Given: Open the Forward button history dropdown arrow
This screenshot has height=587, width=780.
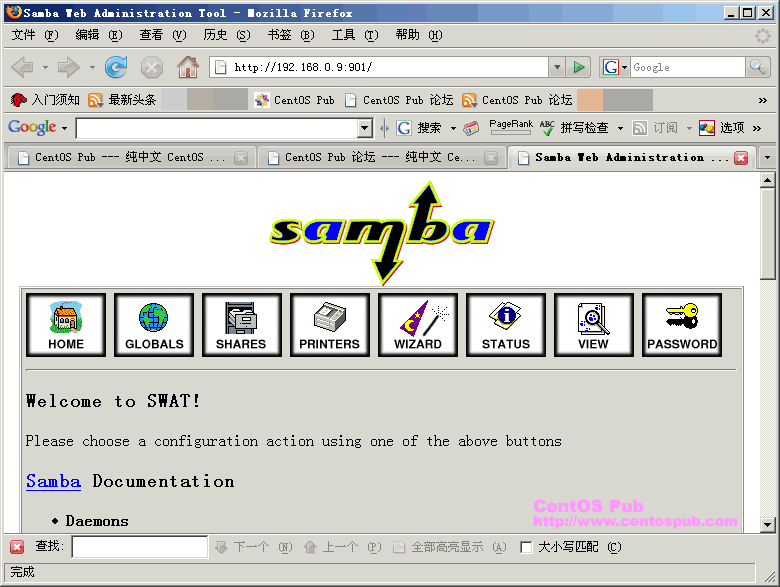Looking at the screenshot, I should (92, 67).
